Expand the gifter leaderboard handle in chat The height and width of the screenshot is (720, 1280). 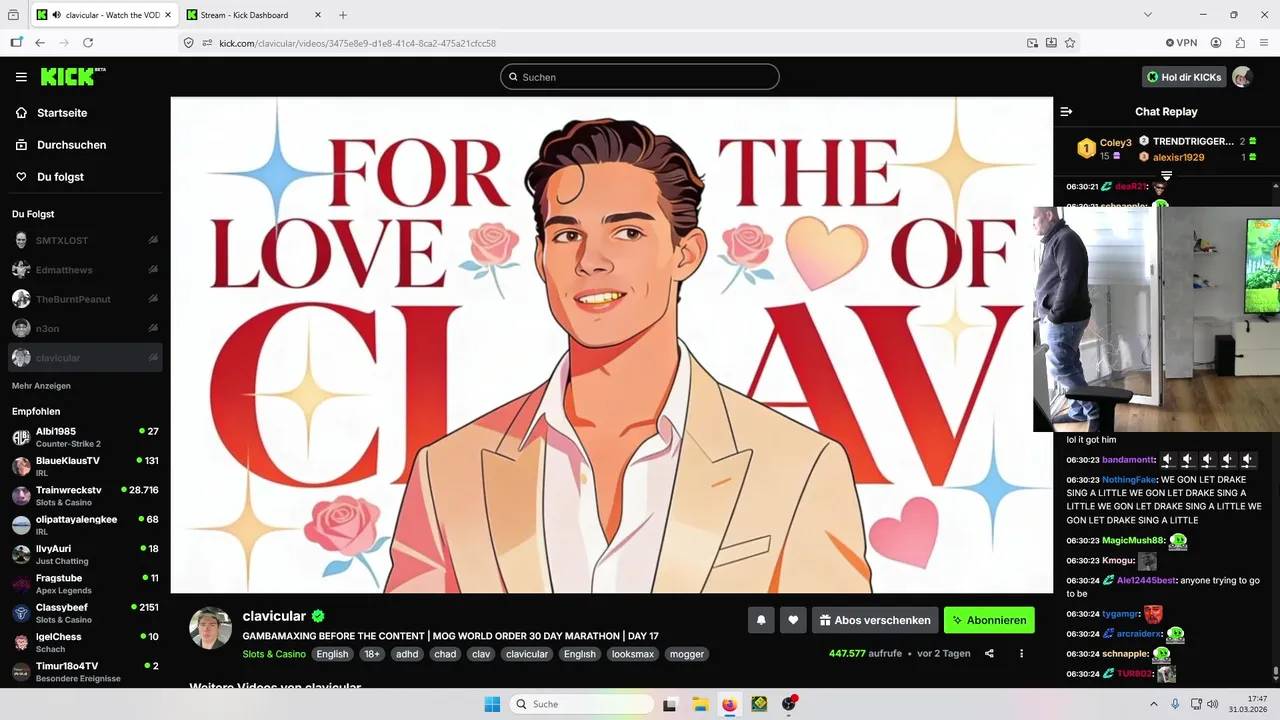tap(1166, 175)
